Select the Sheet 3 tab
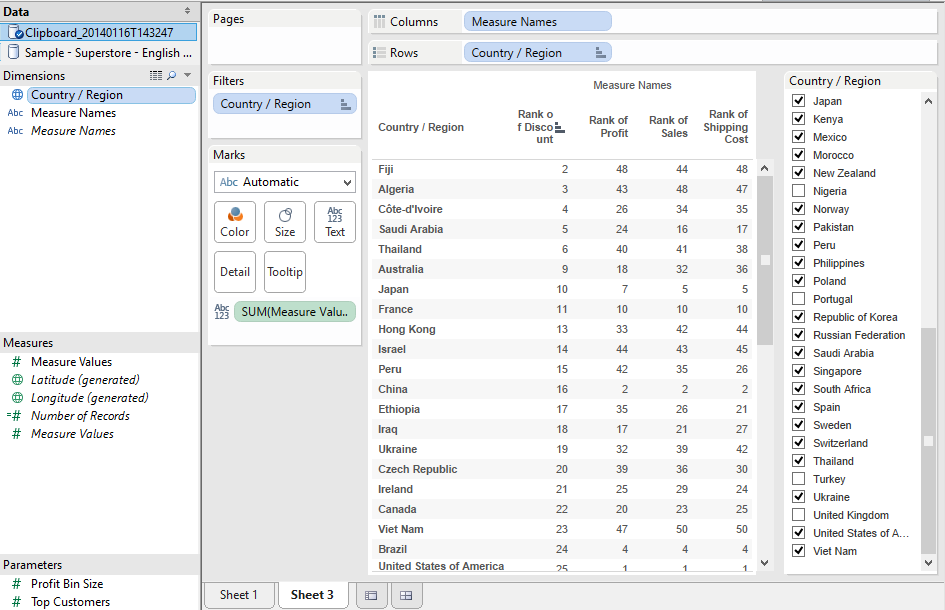The width and height of the screenshot is (945, 610). point(313,594)
